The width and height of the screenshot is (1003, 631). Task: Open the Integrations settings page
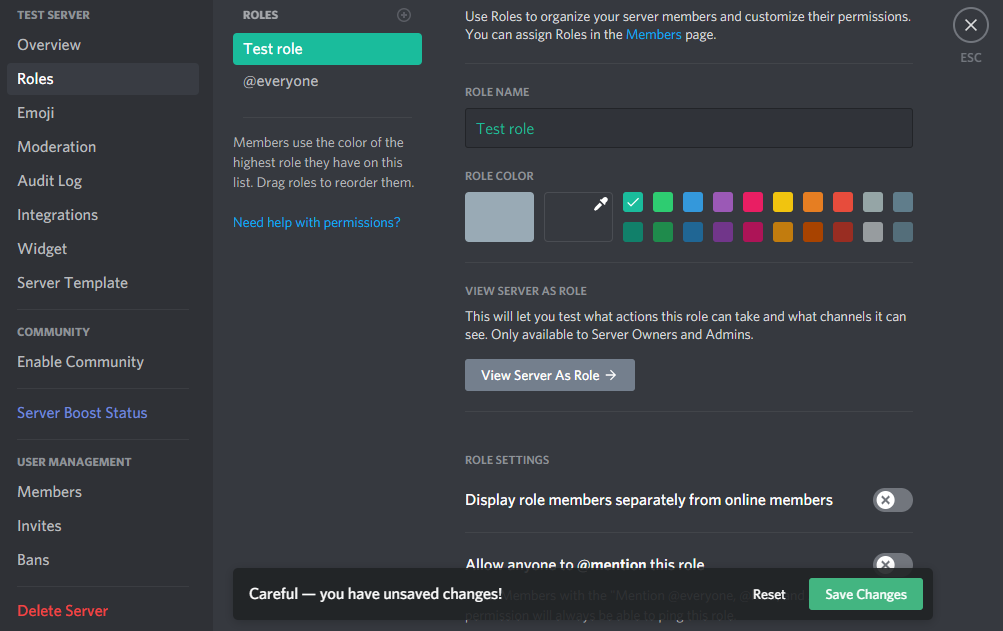(103, 214)
